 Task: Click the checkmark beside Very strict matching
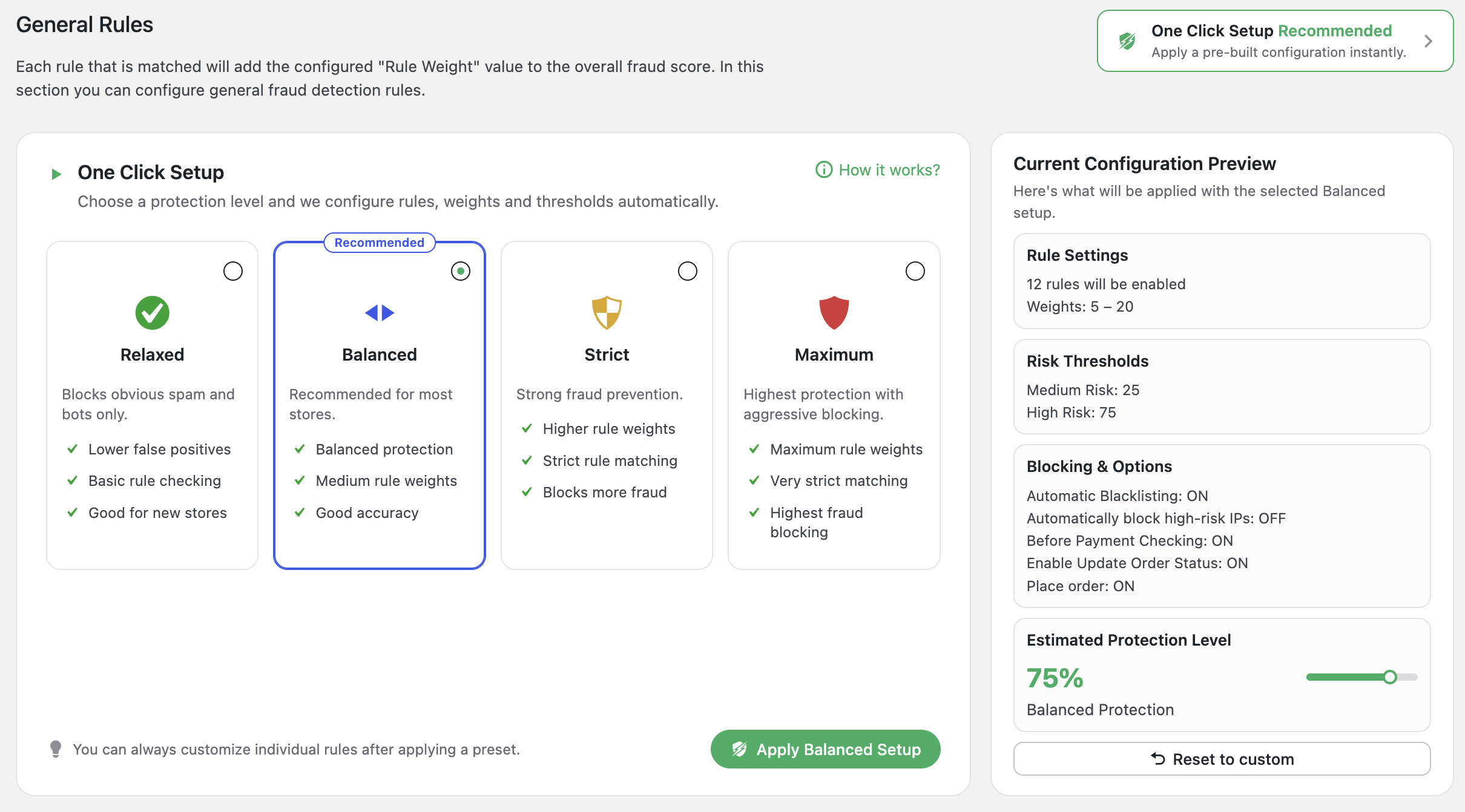pyautogui.click(x=754, y=480)
